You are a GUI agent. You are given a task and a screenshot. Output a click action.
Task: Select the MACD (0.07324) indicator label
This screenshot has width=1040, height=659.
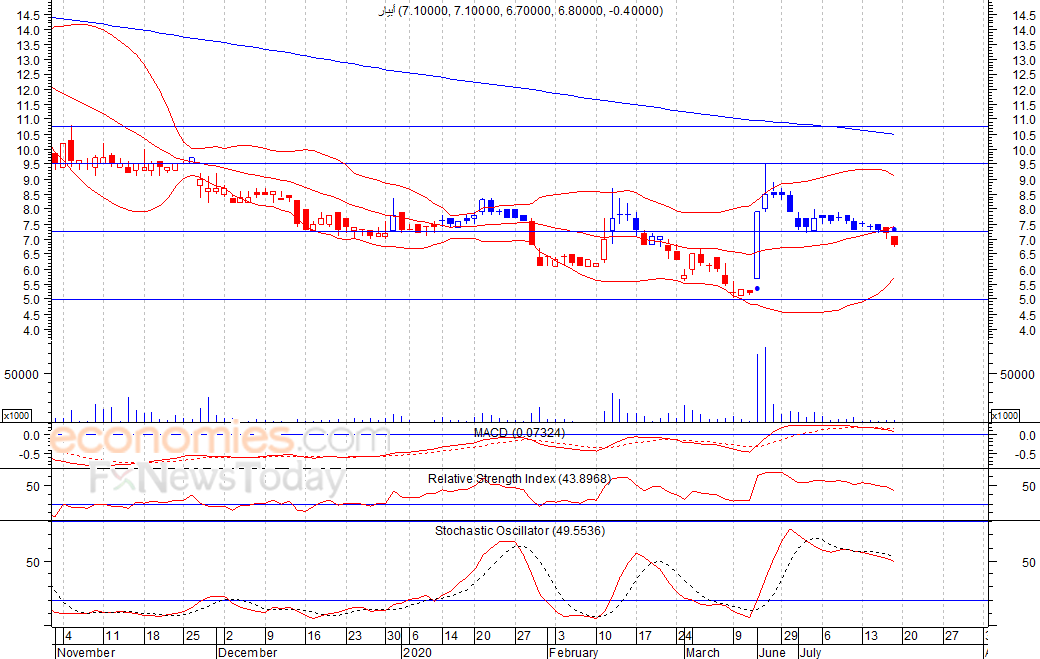coord(519,433)
